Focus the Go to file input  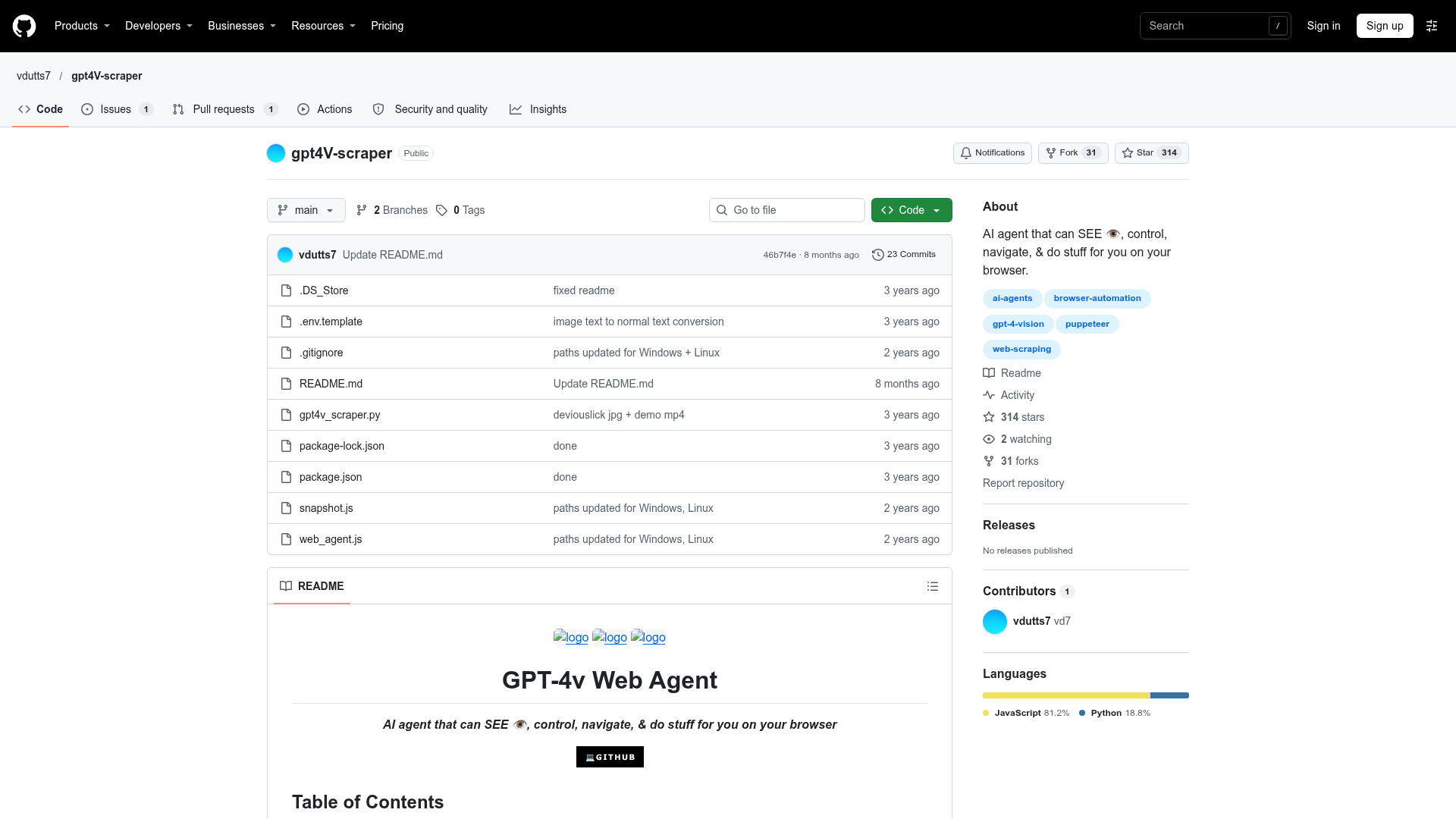pos(787,210)
